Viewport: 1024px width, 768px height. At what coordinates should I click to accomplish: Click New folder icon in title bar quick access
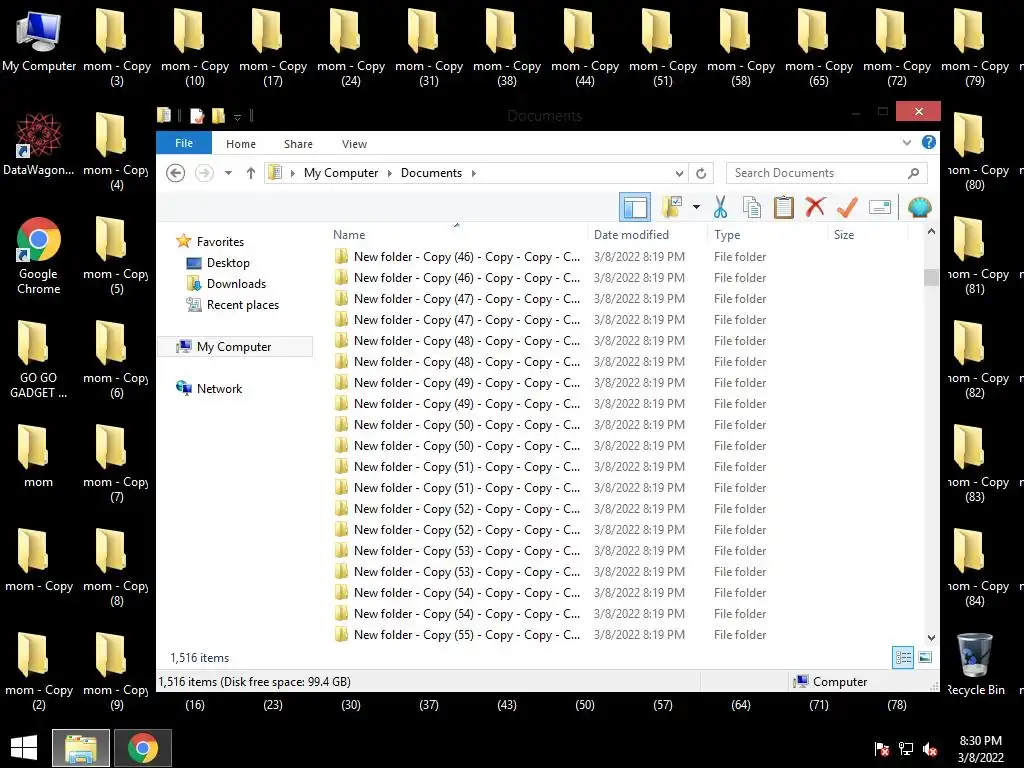pyautogui.click(x=218, y=116)
